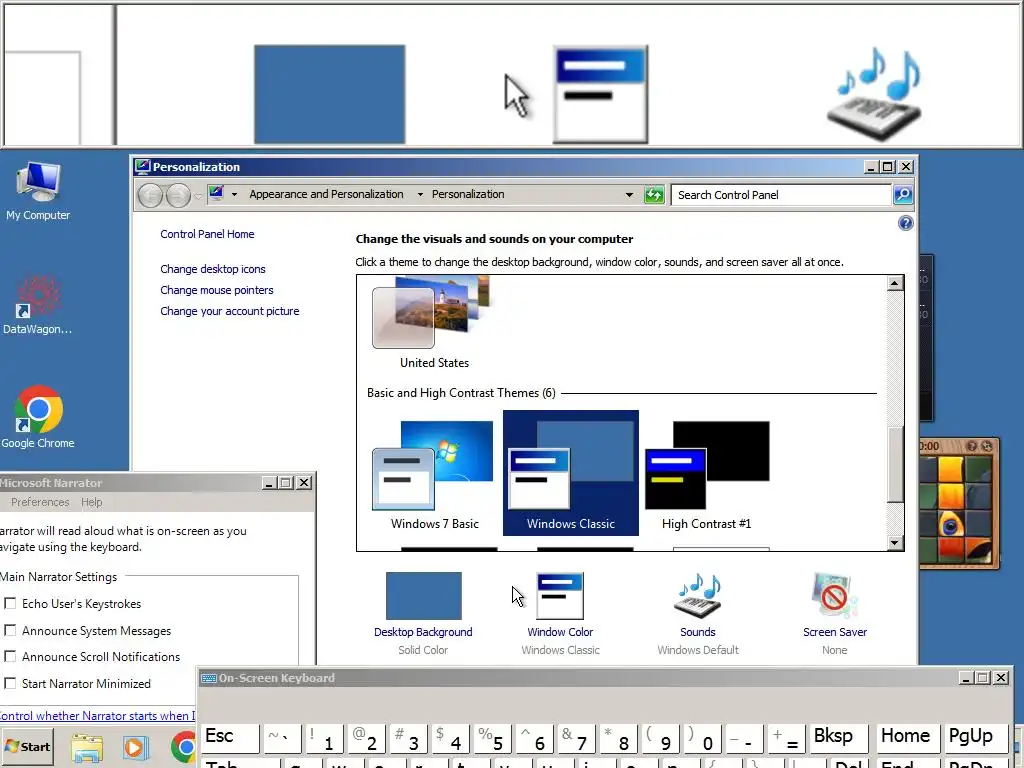Open Change mouse pointers link
Screen dimensions: 1024x768
[217, 290]
